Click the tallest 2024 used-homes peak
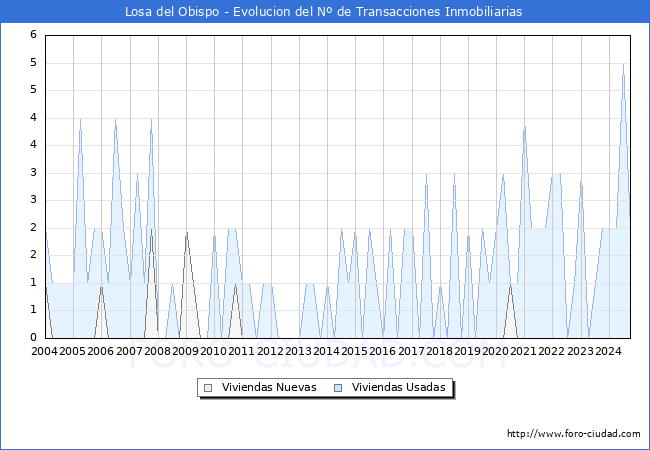The image size is (650, 450). [623, 64]
